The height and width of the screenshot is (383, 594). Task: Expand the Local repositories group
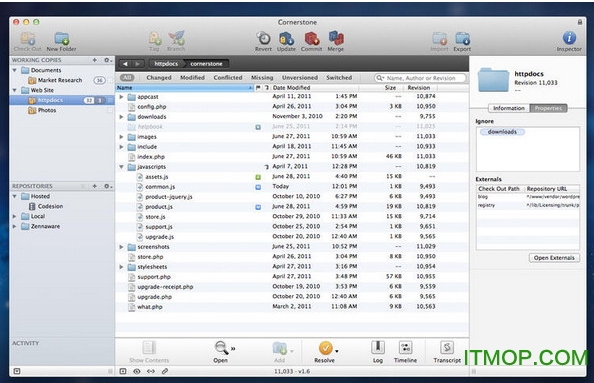pos(15,216)
